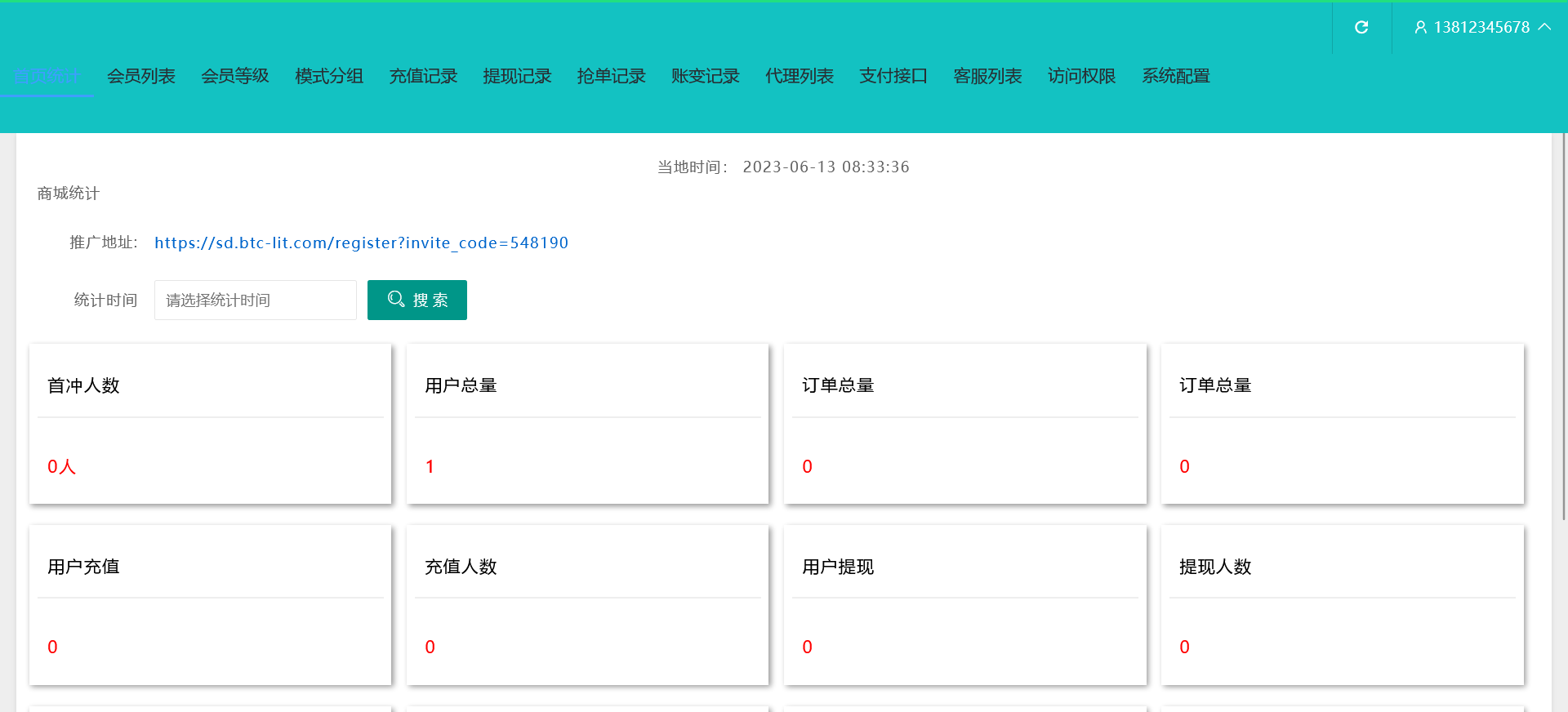Switch to the 会员等级 tab

235,77
